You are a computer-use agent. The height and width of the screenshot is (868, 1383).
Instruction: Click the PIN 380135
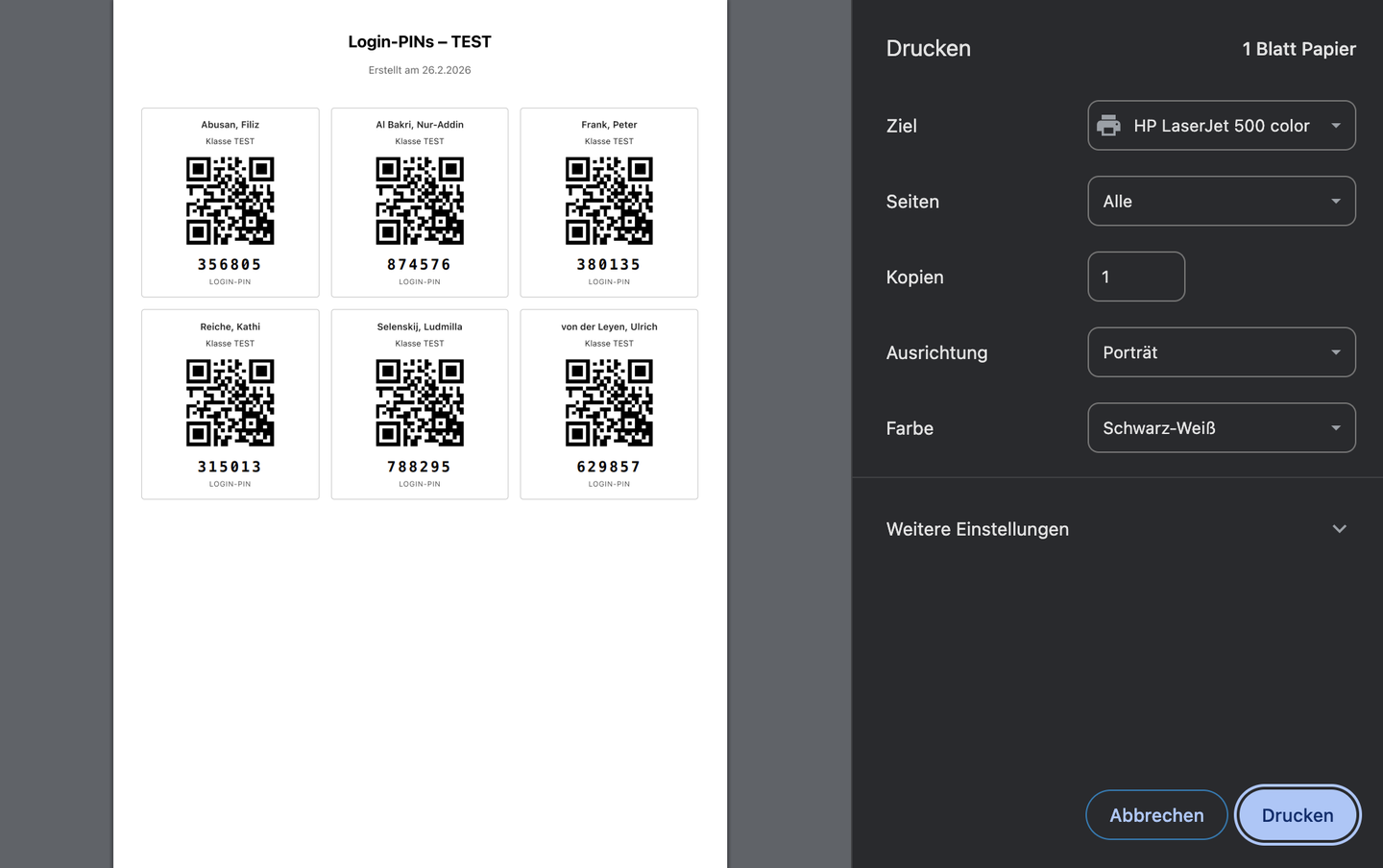pos(609,265)
